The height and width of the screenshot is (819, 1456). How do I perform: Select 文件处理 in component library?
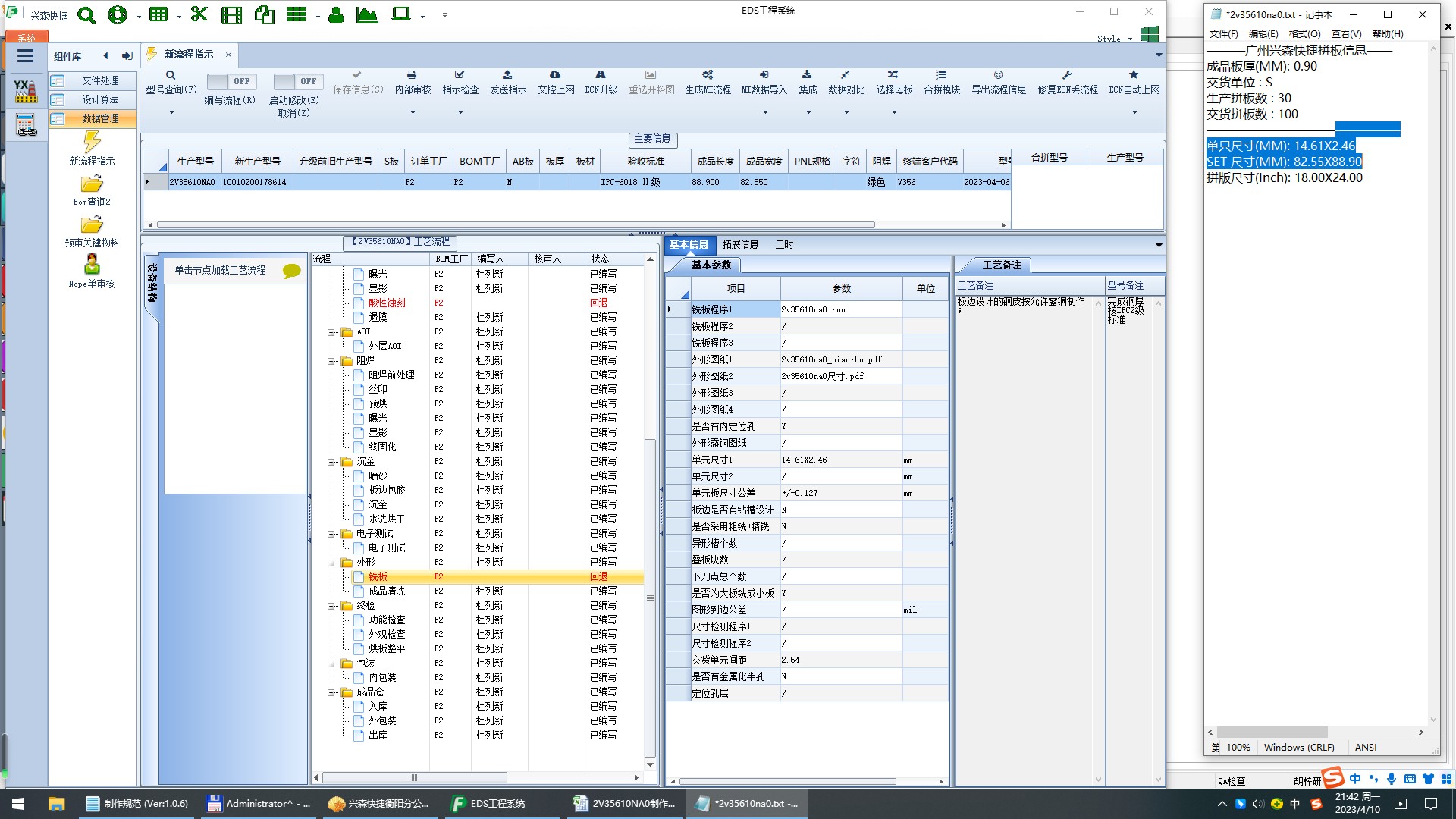(x=93, y=80)
